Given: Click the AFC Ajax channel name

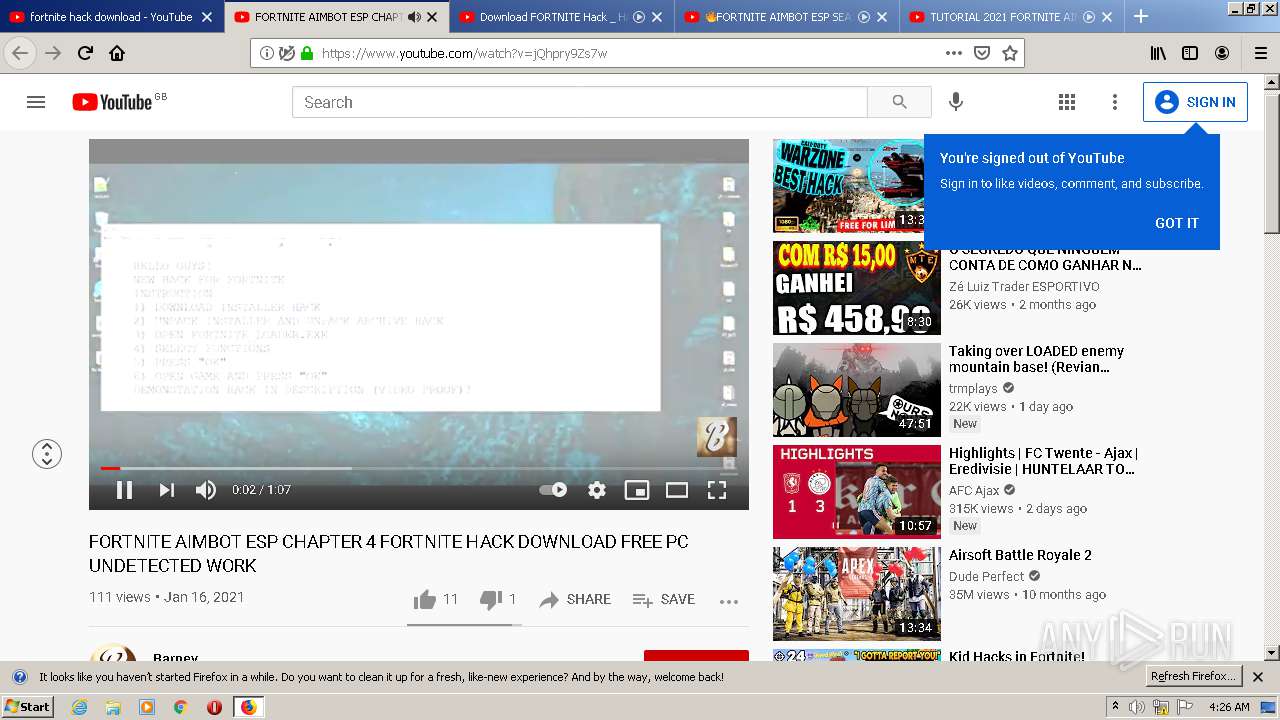Looking at the screenshot, I should (974, 490).
